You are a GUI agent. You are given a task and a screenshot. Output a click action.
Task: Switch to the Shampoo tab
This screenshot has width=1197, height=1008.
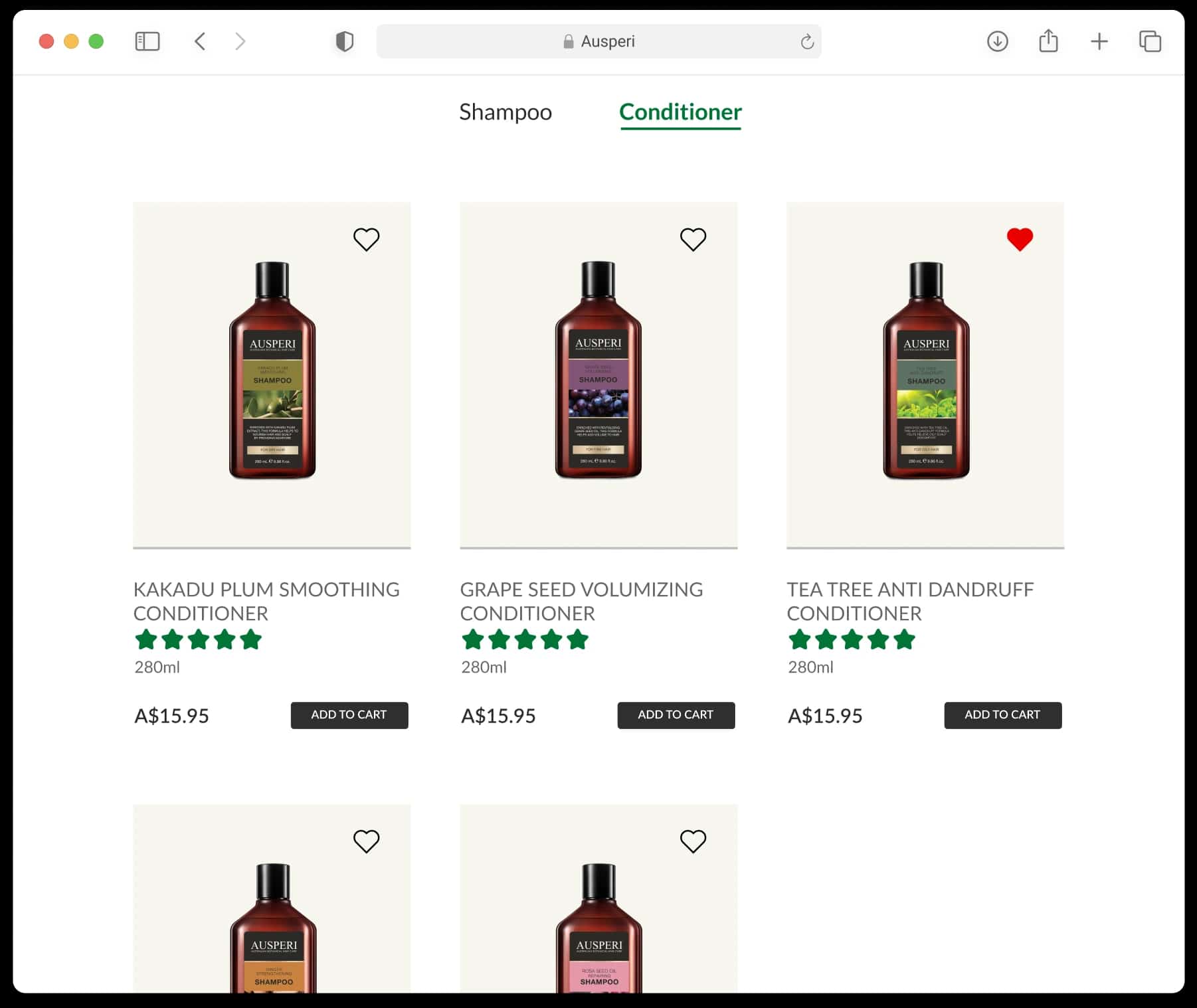(506, 112)
